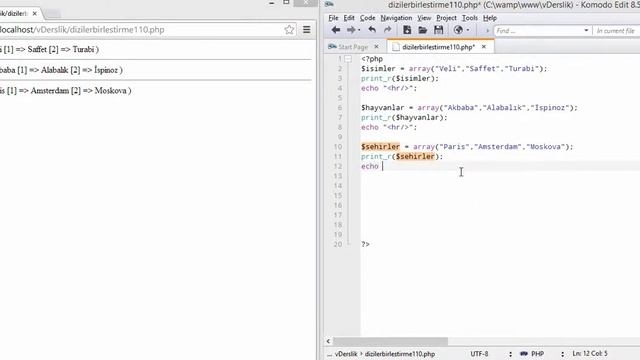Click the closing ?> tag on line 20
The height and width of the screenshot is (360, 640).
[365, 244]
